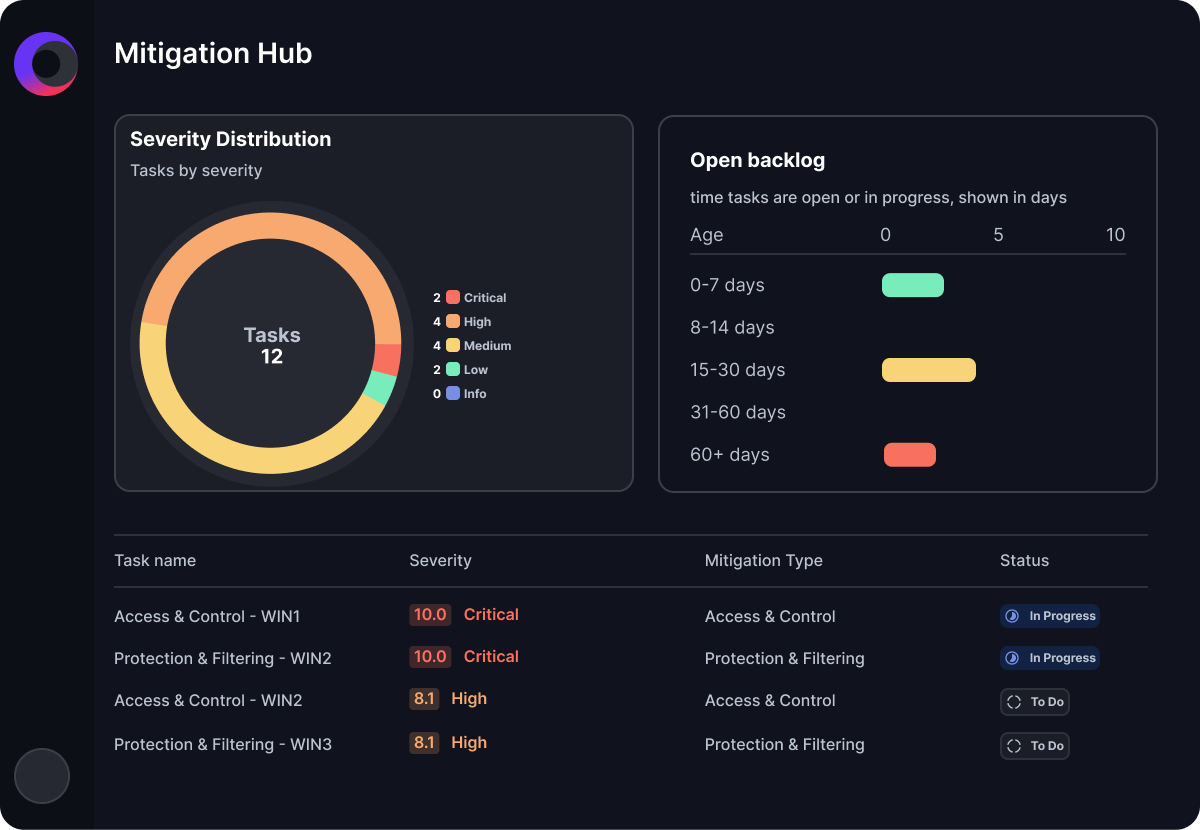Viewport: 1200px width, 830px height.
Task: Click To Do badge for Access & Control - WIN2
Action: [1035, 702]
